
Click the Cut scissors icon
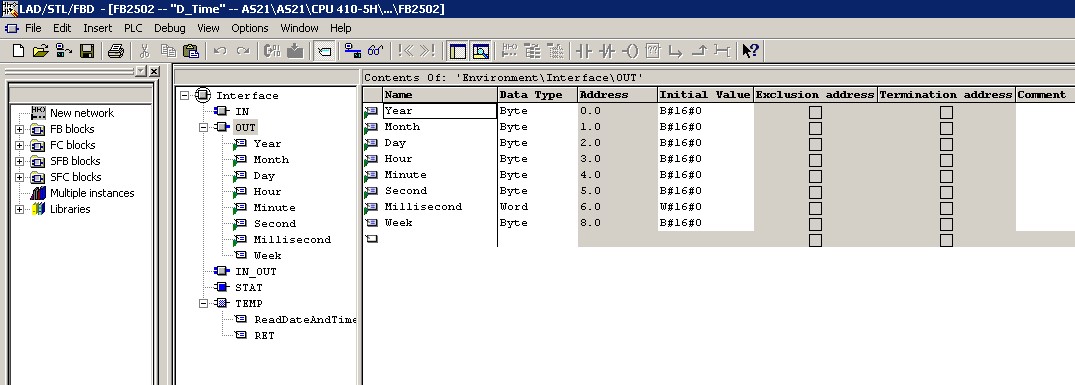(x=145, y=51)
